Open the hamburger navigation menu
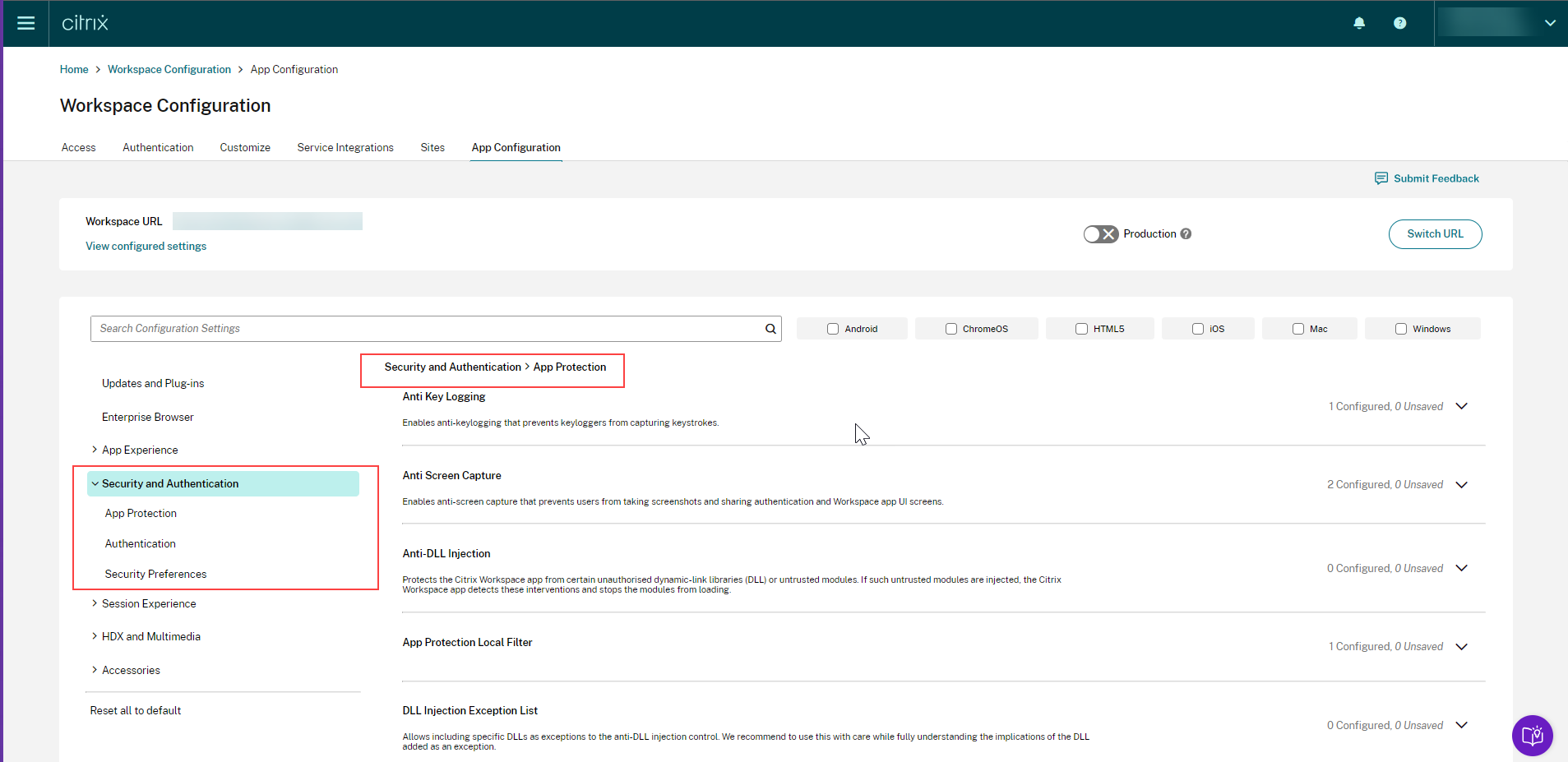The width and height of the screenshot is (1568, 762). tap(25, 23)
